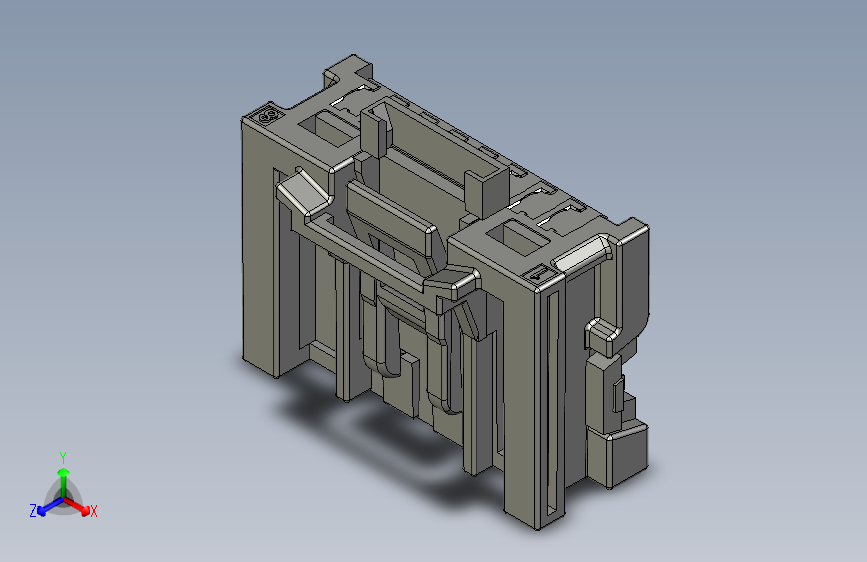Select the gray 3D connector housing model
This screenshot has height=562, width=867.
point(445,292)
